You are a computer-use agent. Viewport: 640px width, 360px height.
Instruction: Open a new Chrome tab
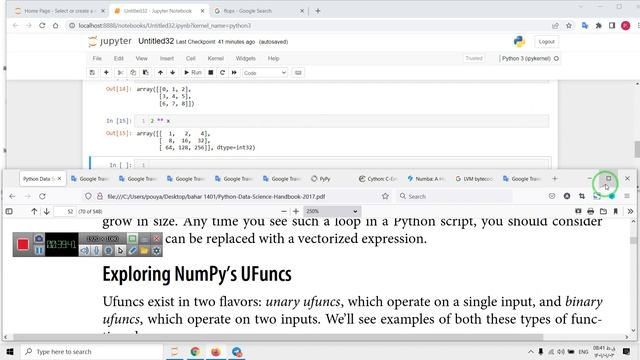click(x=318, y=11)
